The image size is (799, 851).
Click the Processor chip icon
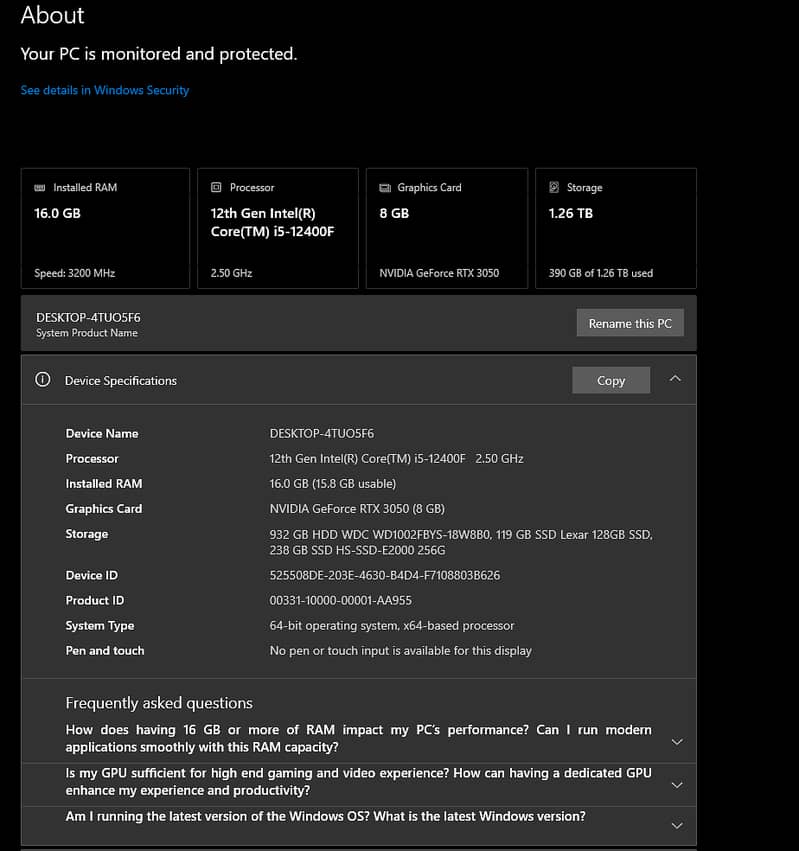point(216,187)
